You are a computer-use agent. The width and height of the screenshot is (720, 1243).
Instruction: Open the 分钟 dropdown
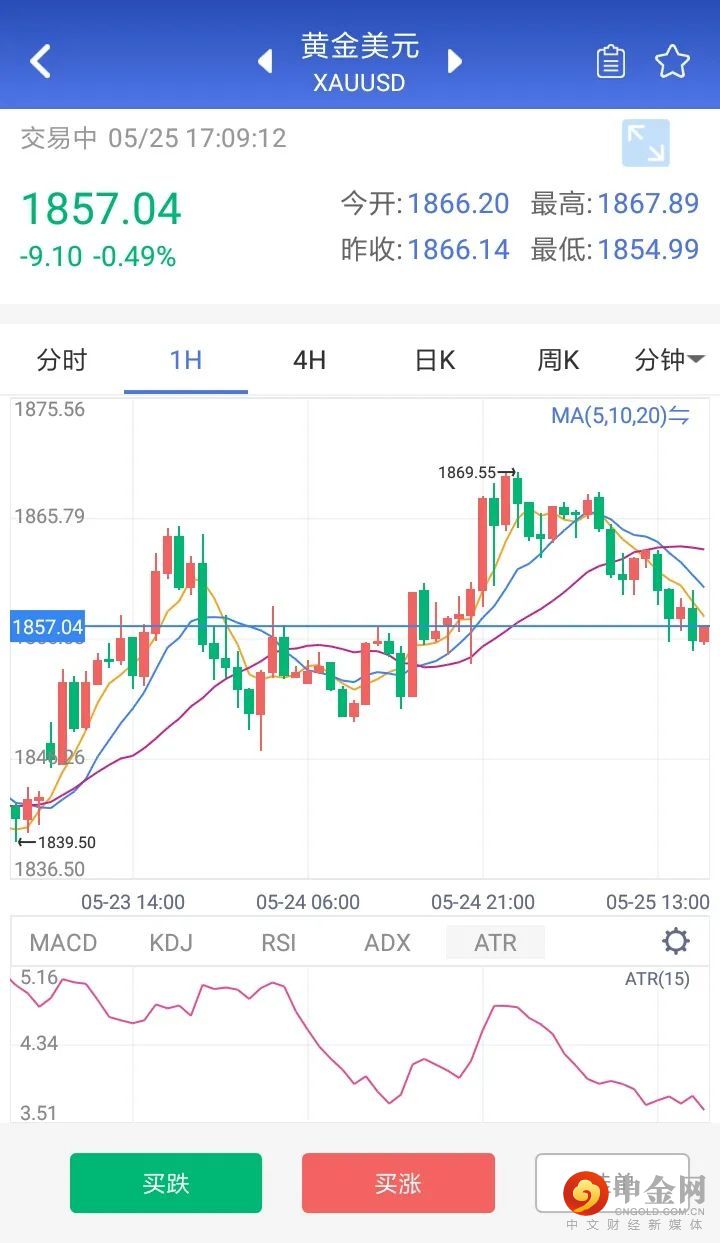670,360
